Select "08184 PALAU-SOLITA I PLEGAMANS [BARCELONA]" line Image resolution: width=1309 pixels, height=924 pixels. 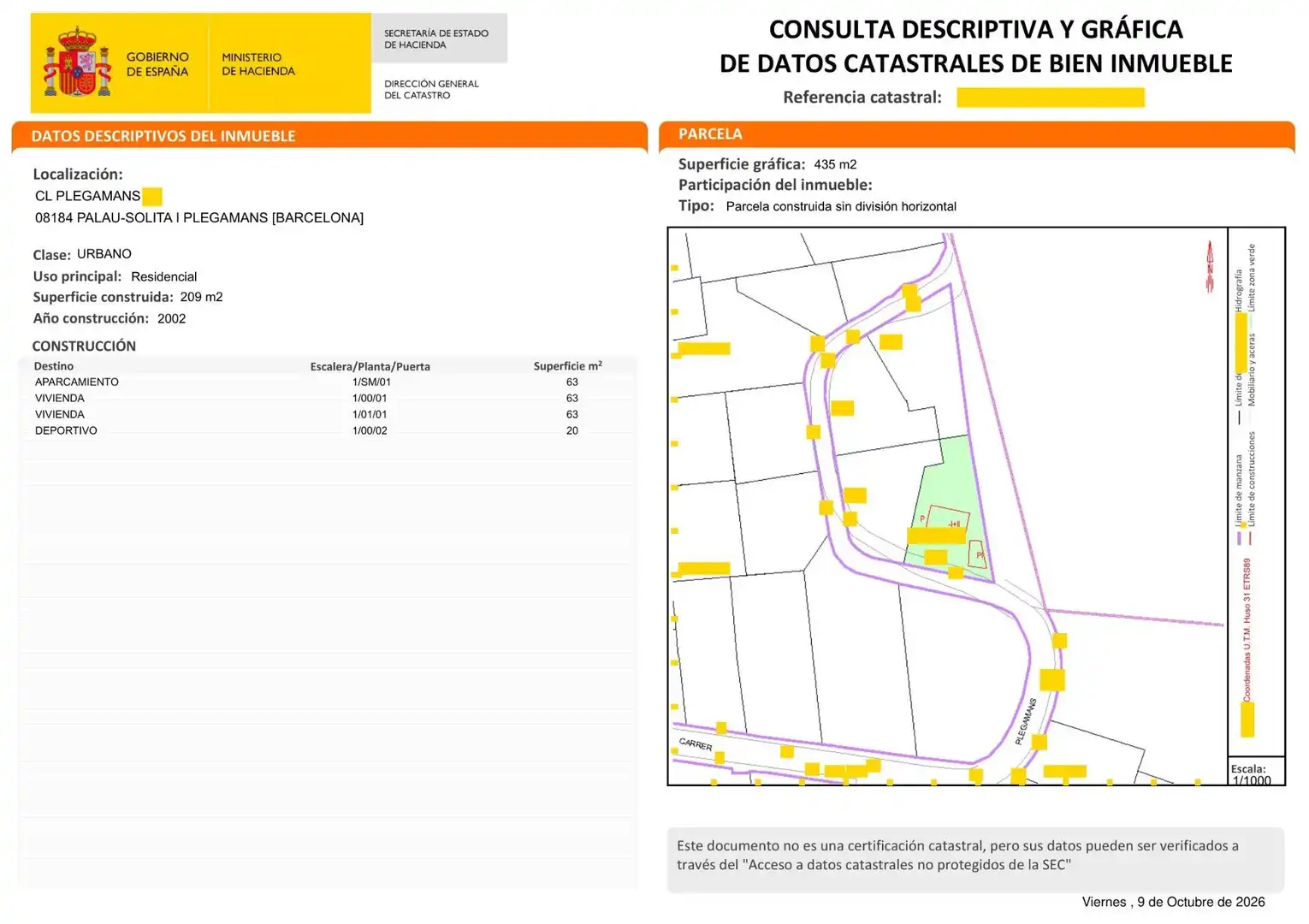coord(199,218)
